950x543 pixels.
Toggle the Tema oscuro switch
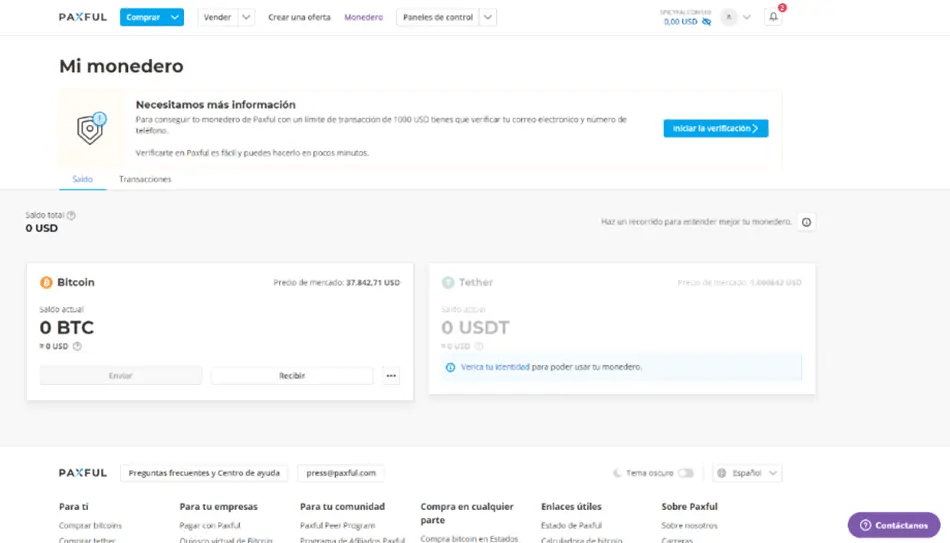click(x=685, y=473)
